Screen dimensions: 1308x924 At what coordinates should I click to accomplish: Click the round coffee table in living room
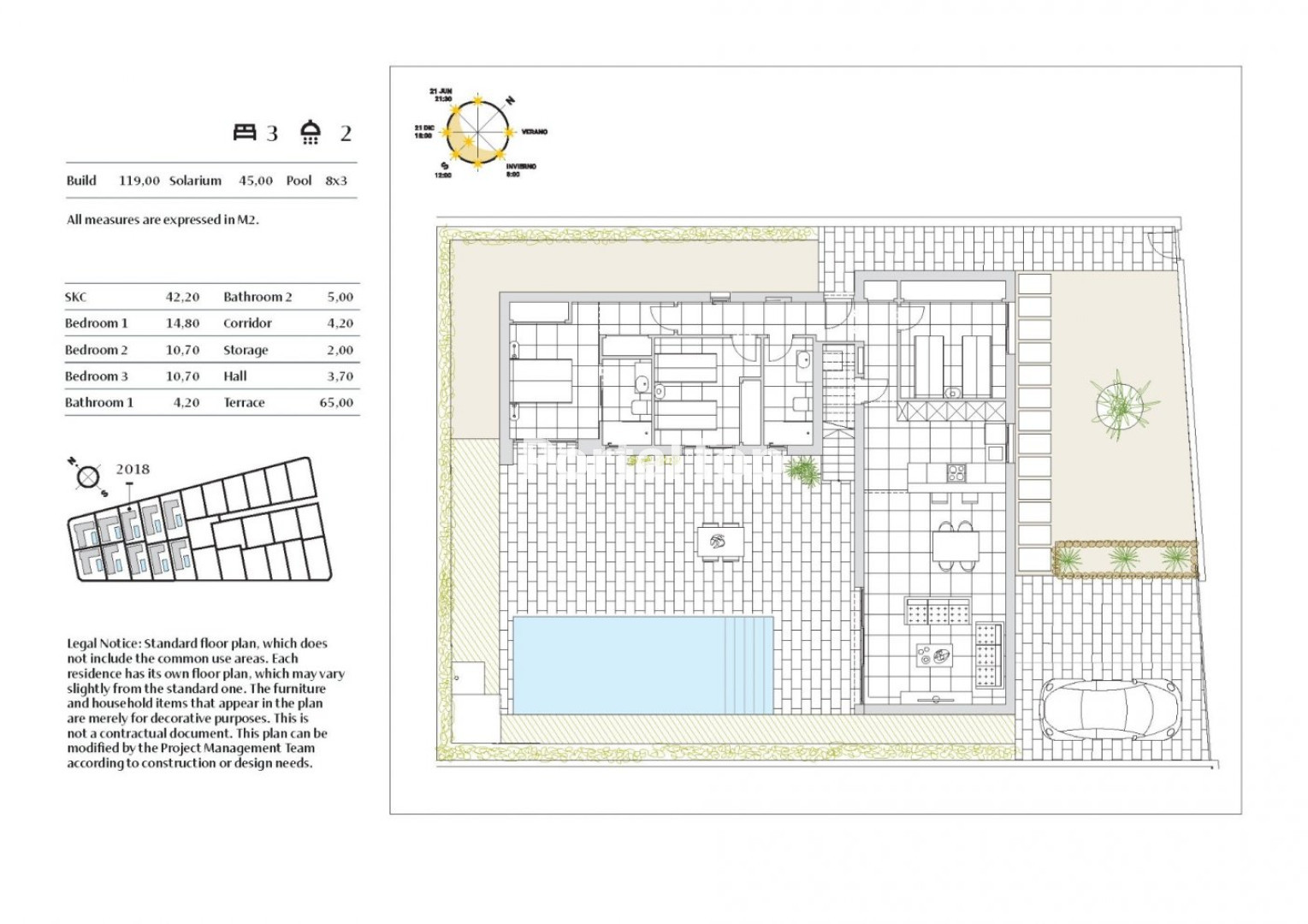click(x=932, y=657)
